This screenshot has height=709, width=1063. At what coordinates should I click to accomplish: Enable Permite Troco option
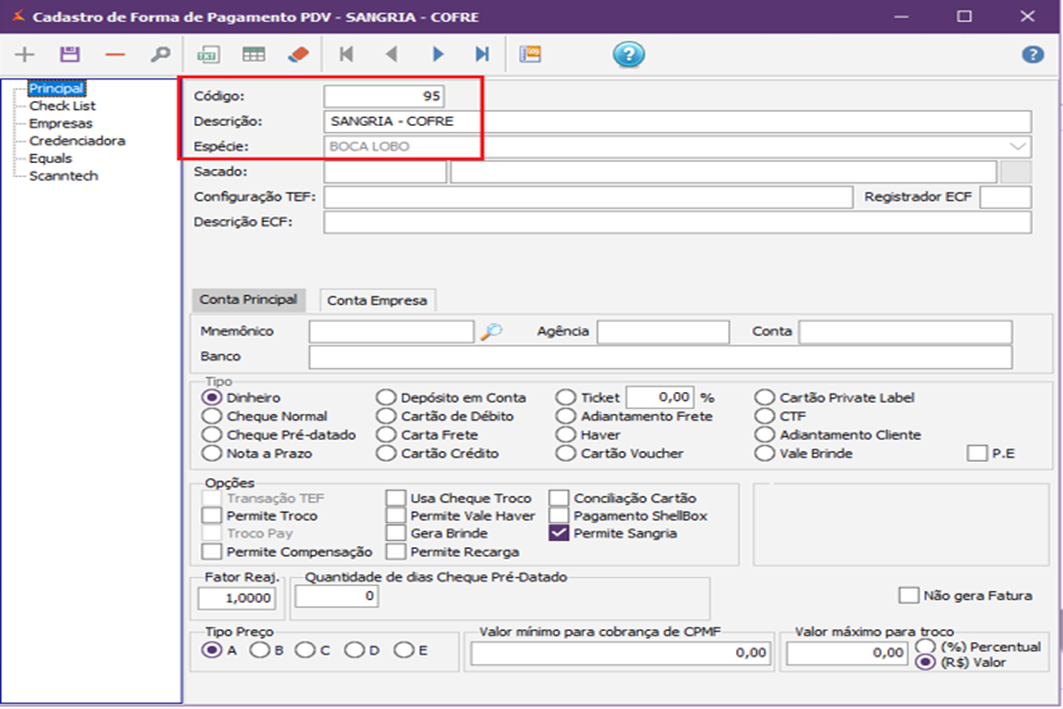(212, 516)
